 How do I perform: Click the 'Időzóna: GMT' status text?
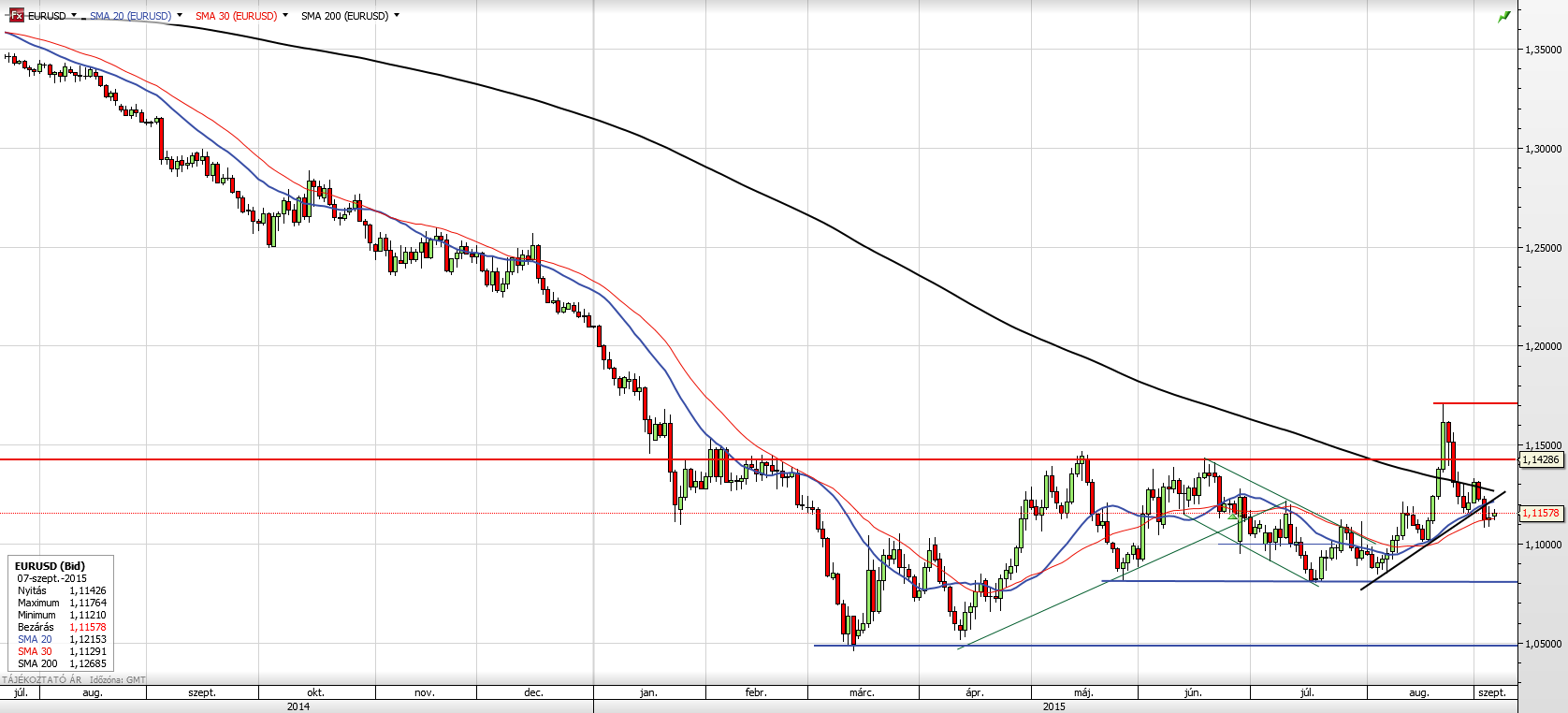click(118, 680)
